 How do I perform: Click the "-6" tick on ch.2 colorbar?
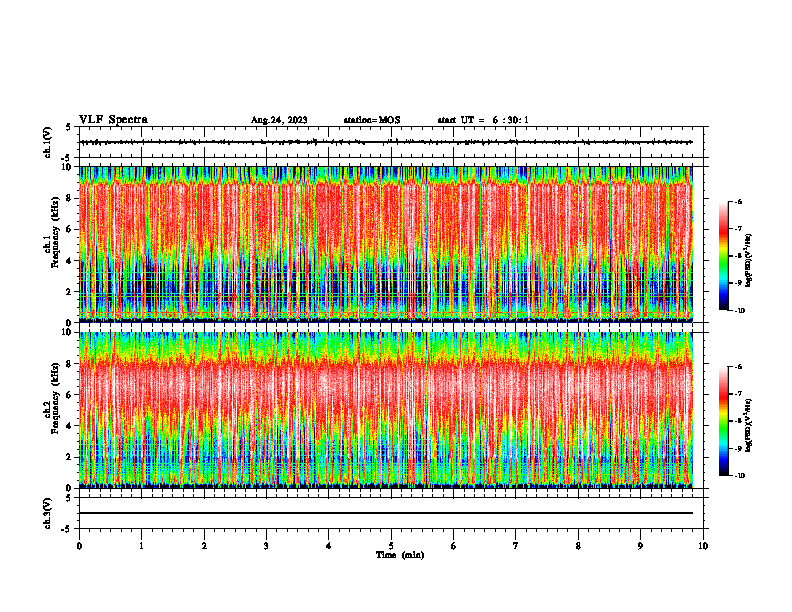[x=739, y=367]
